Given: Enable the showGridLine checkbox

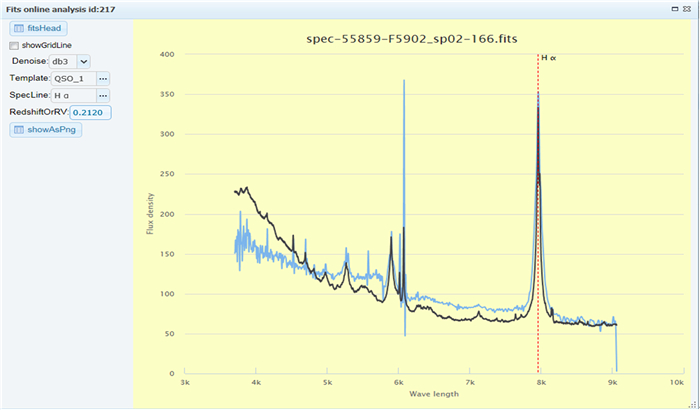Looking at the screenshot, I should [x=14, y=46].
